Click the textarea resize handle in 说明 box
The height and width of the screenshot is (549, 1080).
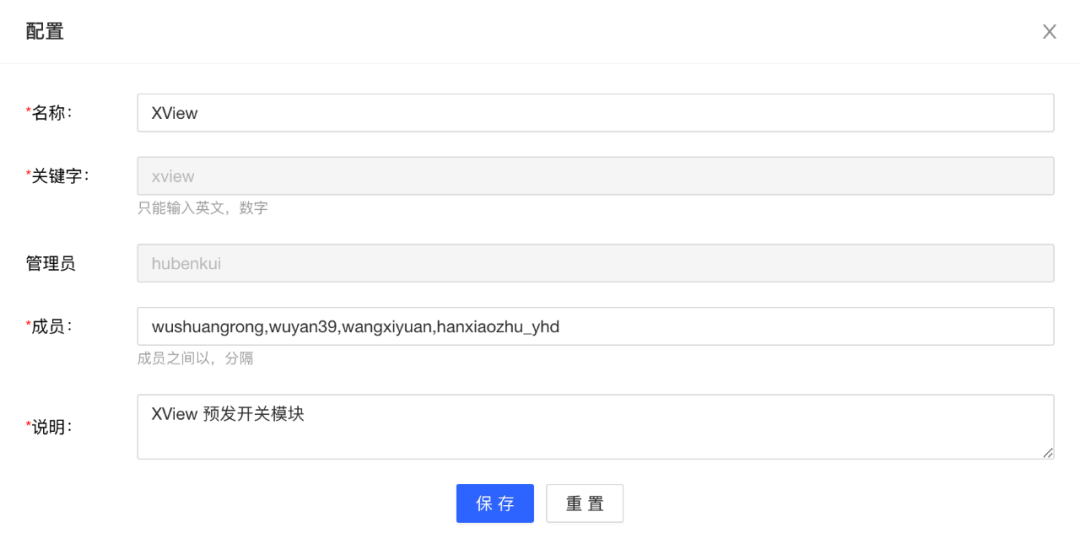tap(1048, 453)
